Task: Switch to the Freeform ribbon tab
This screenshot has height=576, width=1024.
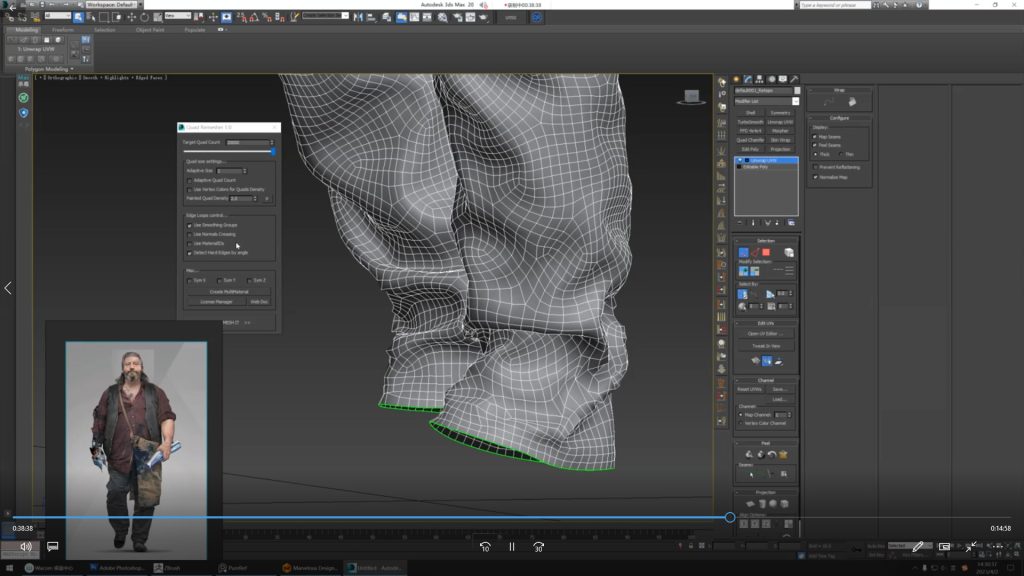Action: click(x=63, y=30)
